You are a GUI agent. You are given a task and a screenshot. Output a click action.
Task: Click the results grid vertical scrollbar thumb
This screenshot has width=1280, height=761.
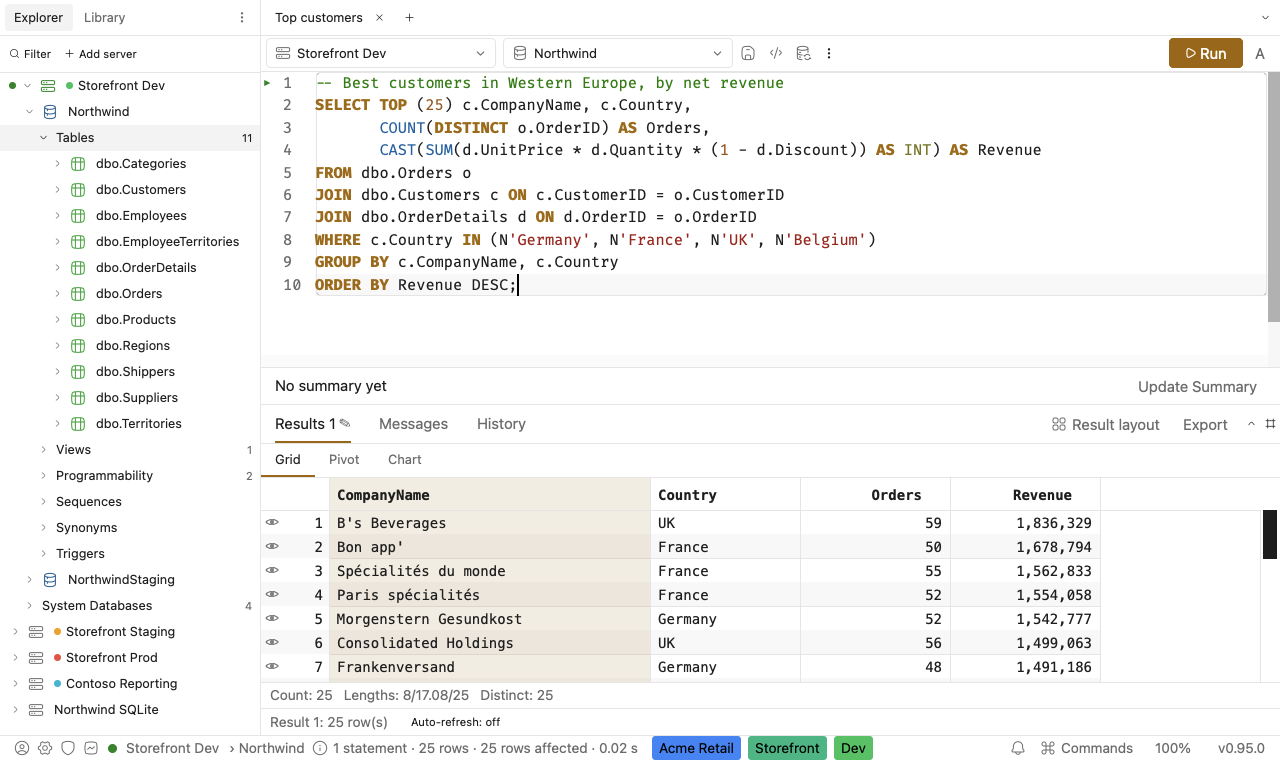1270,534
